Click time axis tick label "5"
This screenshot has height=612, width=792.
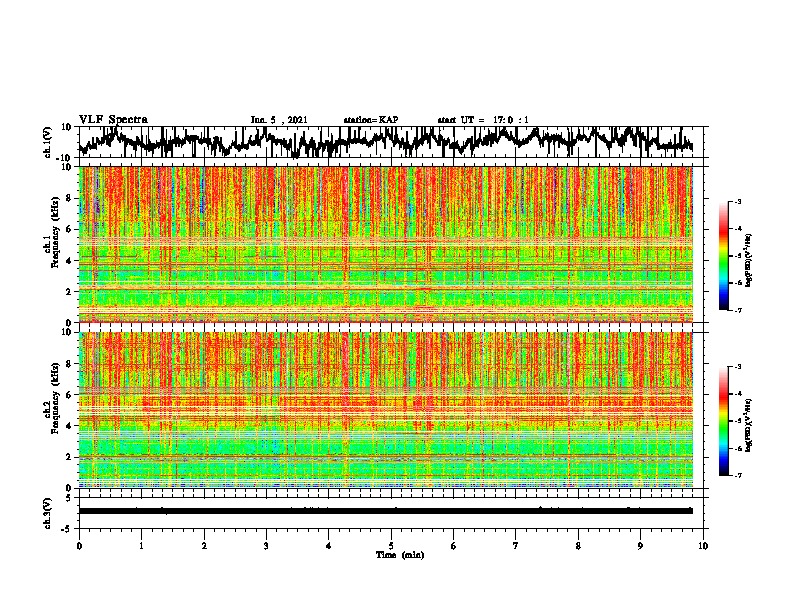click(391, 546)
